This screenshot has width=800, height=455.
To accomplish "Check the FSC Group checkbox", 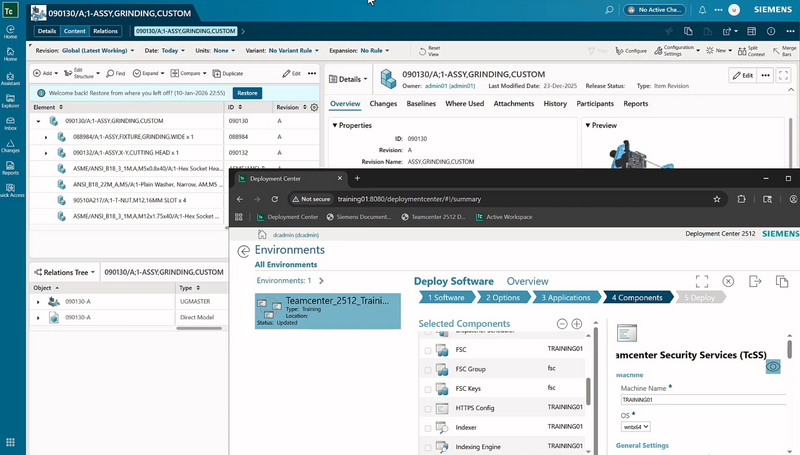I will [x=428, y=370].
